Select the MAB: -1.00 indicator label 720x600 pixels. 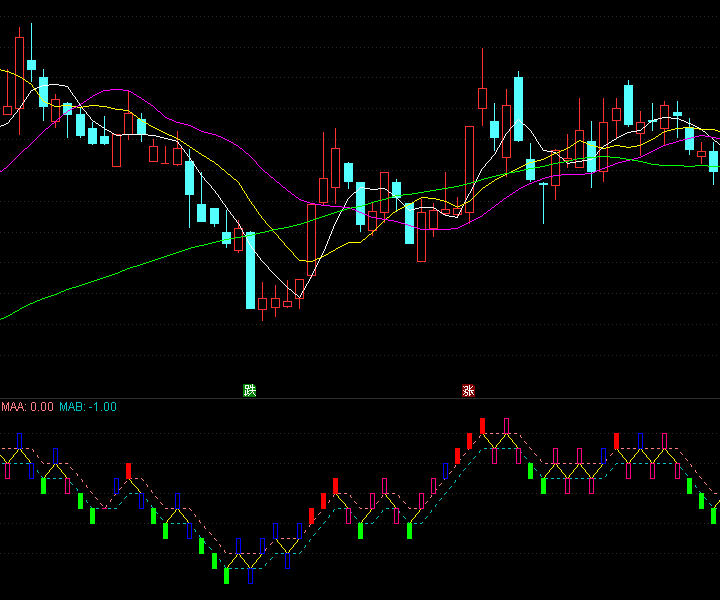[88, 407]
